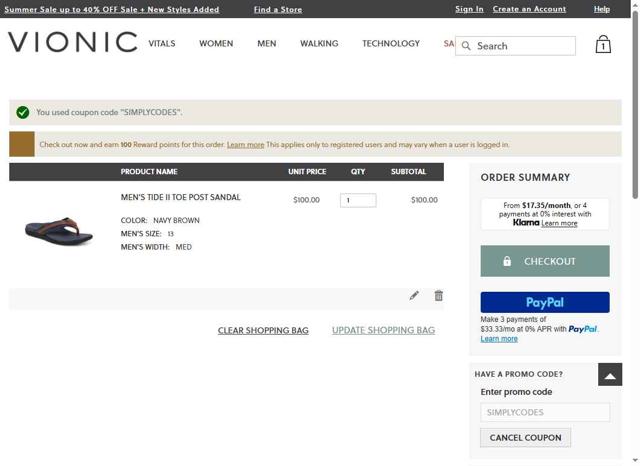Viewport: 640px width, 466px height.
Task: Click Cancel Coupon button
Action: point(525,437)
